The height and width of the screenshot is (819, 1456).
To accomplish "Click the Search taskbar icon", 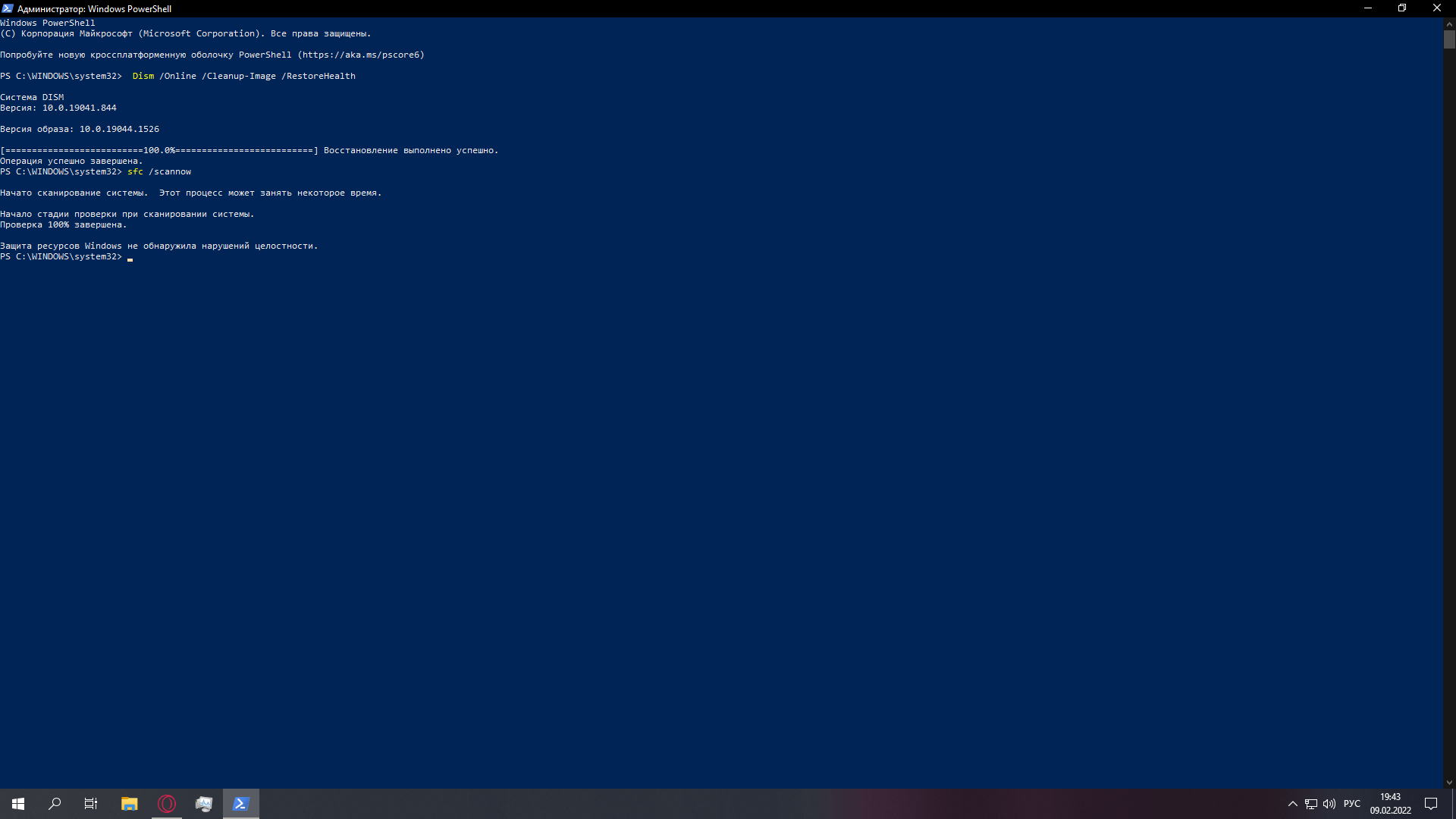I will click(54, 803).
